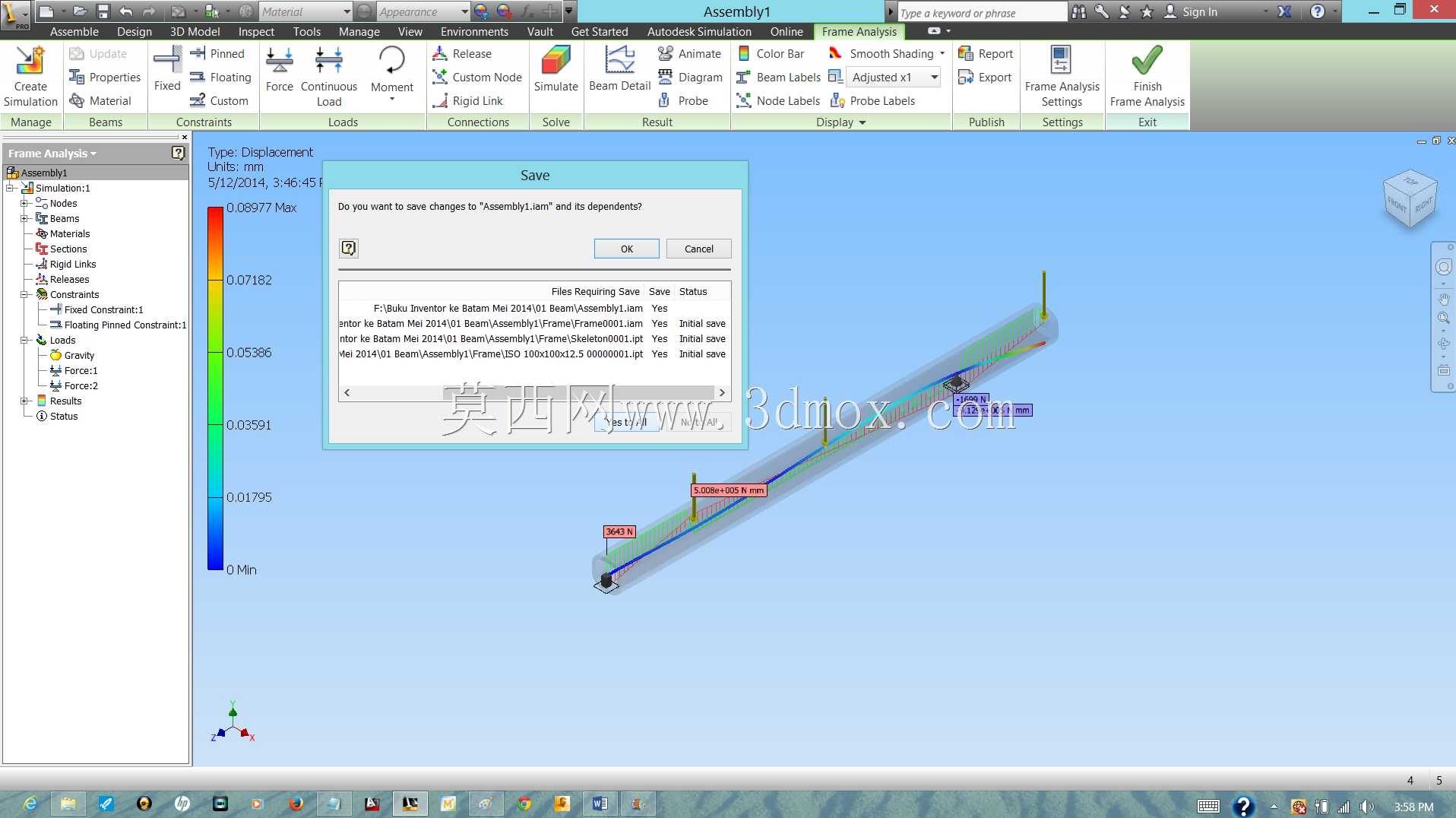1456x818 pixels.
Task: Add a Pinned constraint
Action: point(217,54)
